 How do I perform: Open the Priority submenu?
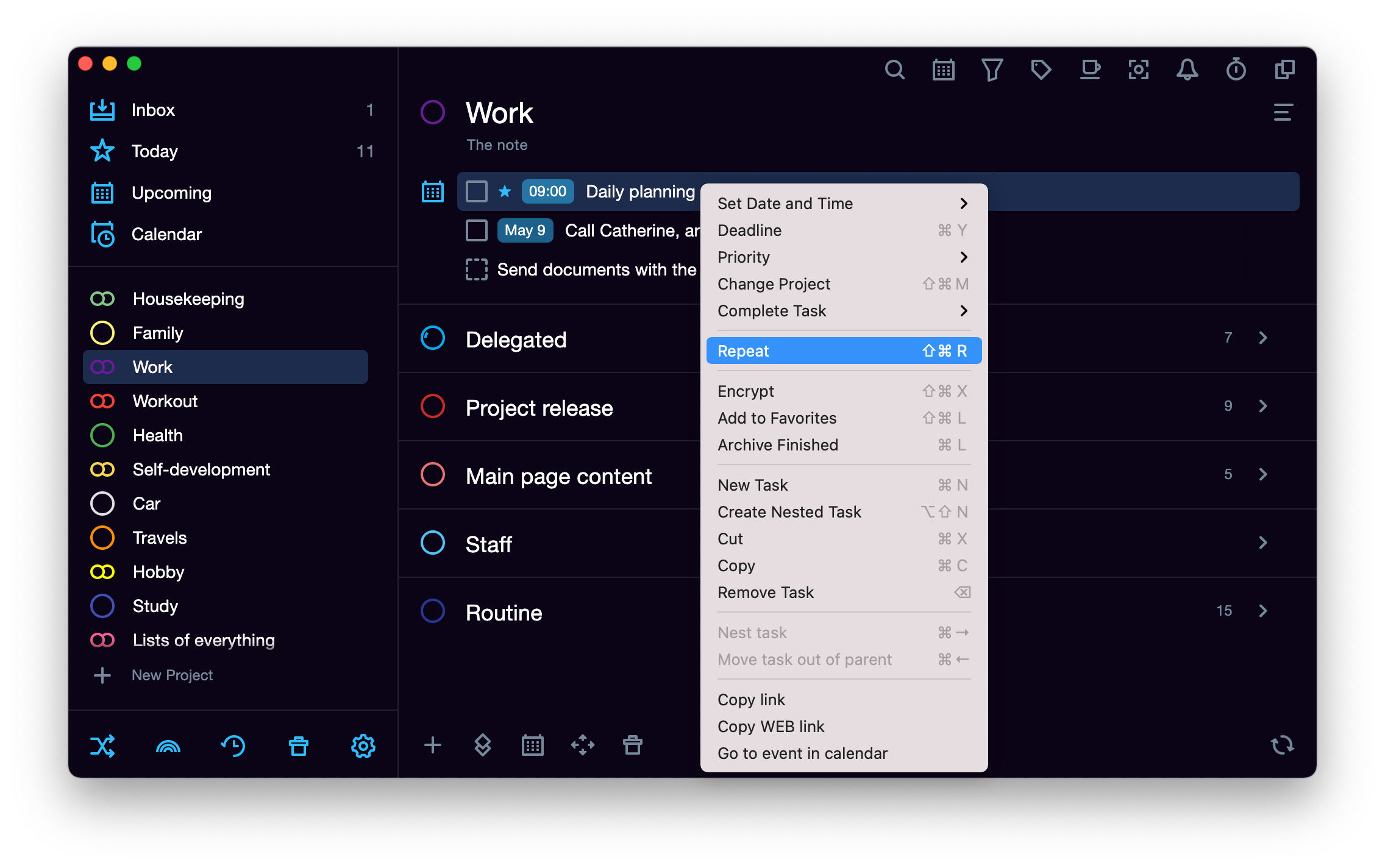coord(844,257)
